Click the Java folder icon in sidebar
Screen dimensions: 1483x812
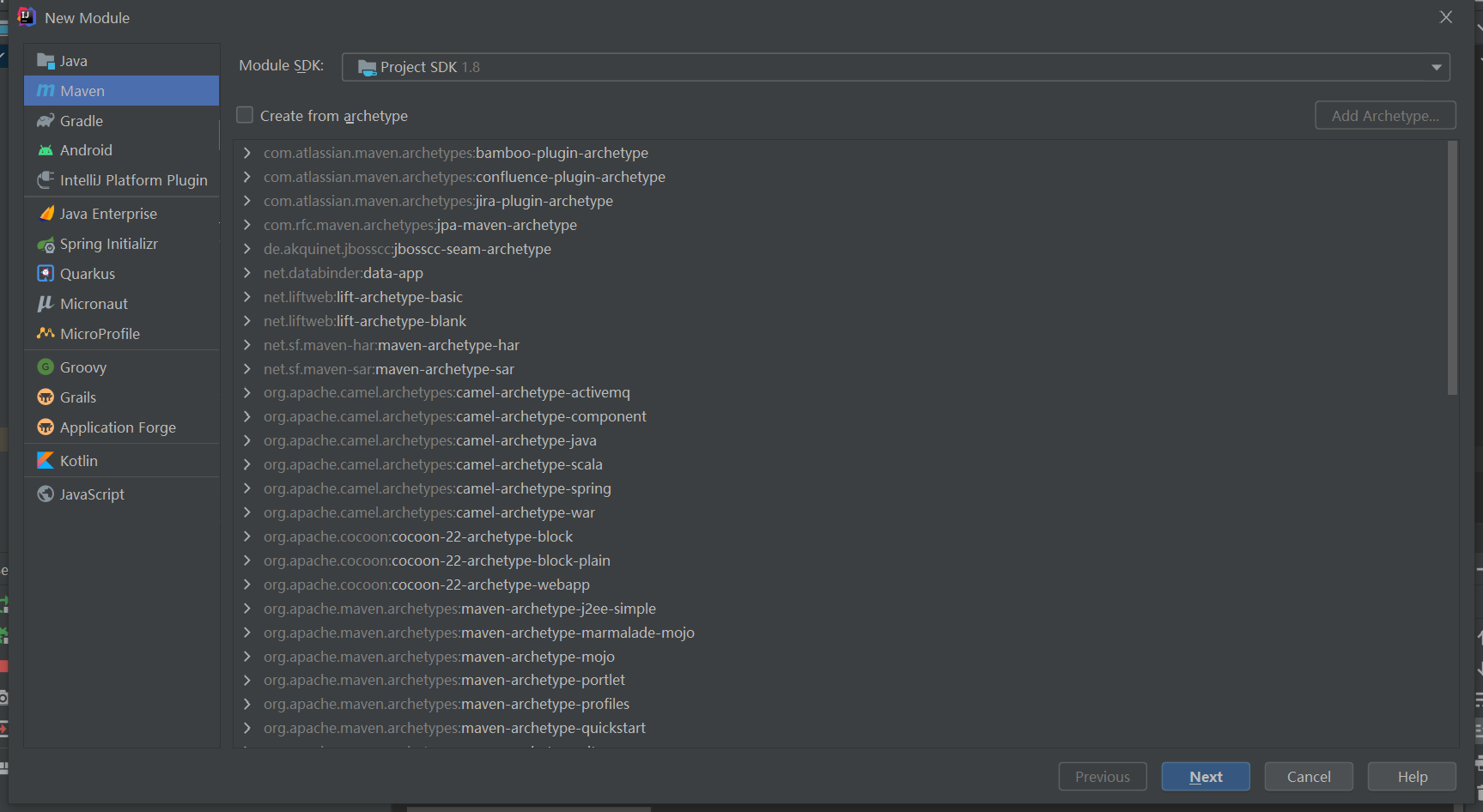(x=46, y=61)
